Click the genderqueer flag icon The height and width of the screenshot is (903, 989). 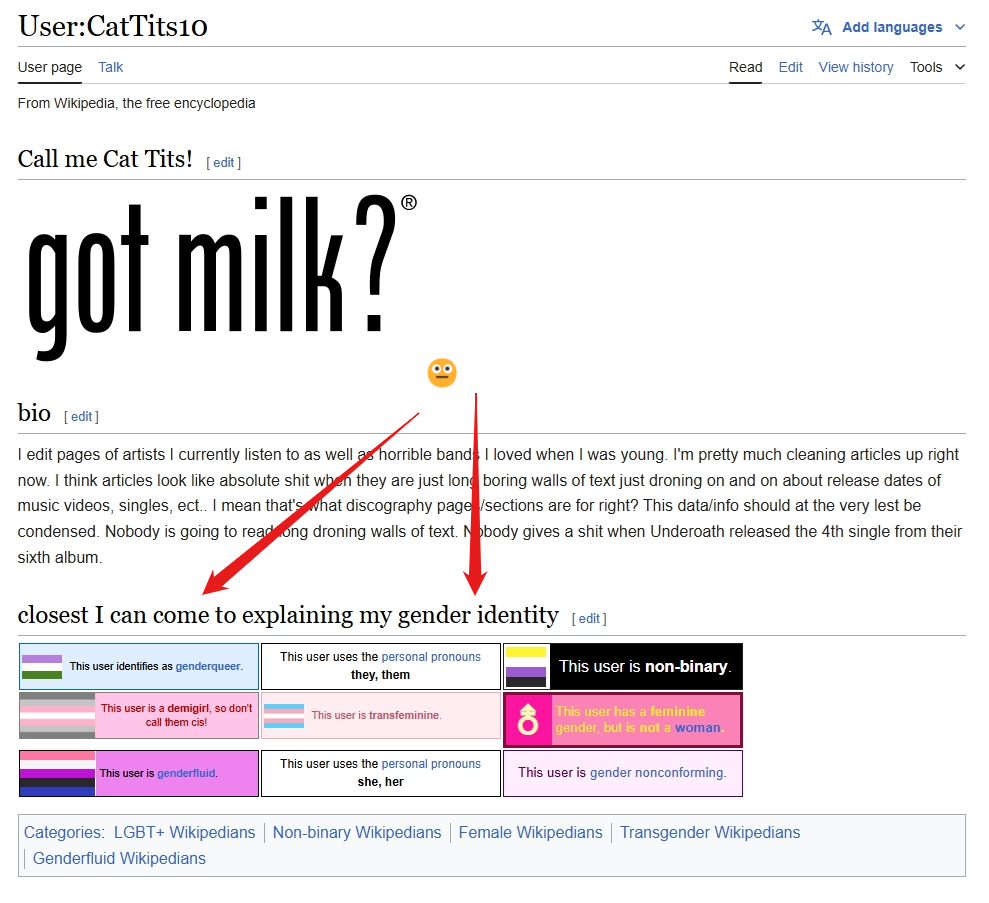[x=42, y=667]
